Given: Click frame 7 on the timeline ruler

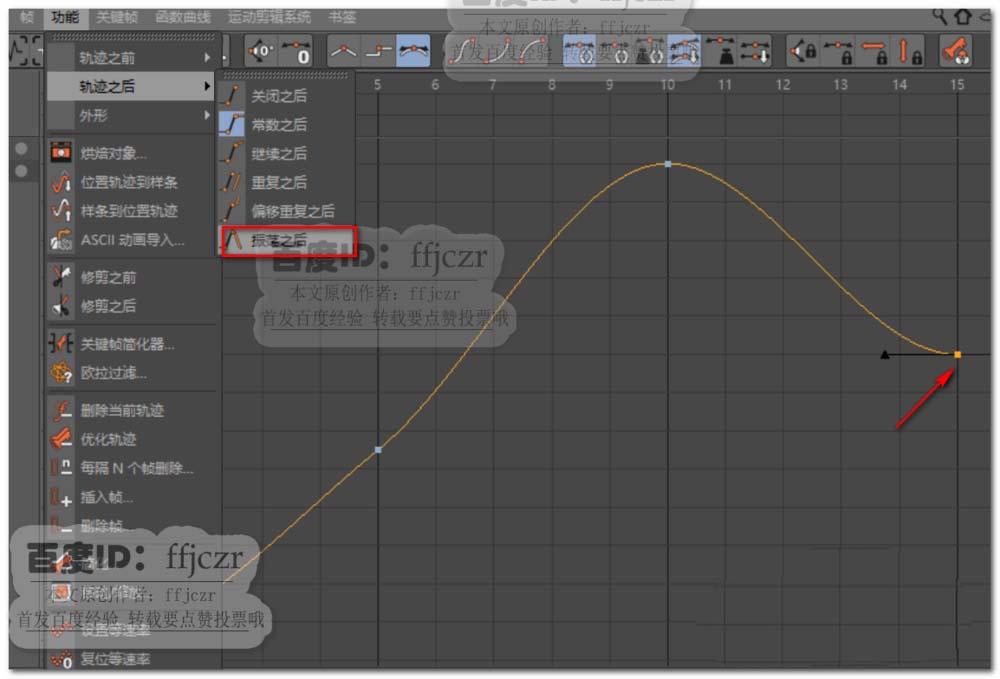Looking at the screenshot, I should click(x=492, y=85).
